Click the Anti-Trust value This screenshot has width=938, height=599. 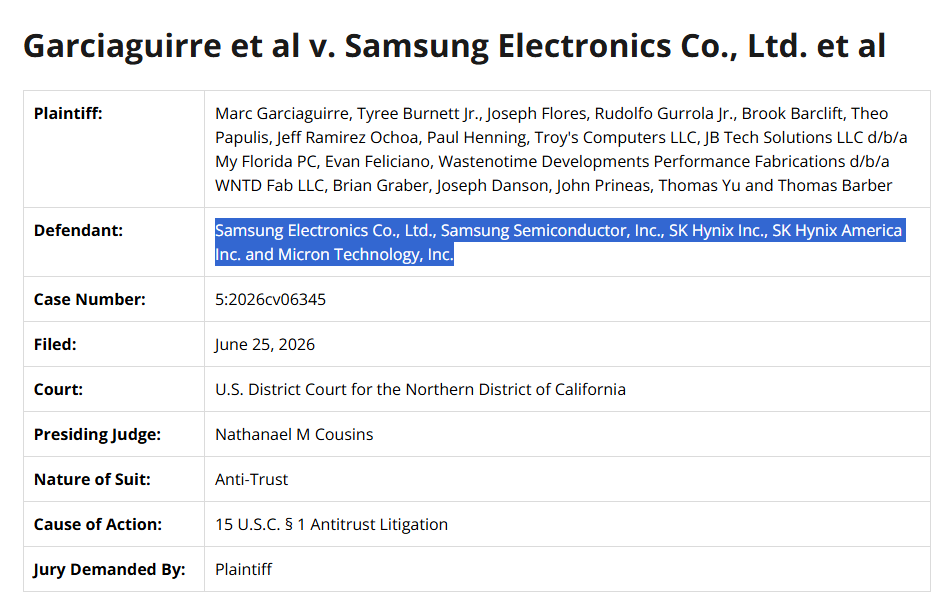[x=251, y=479]
